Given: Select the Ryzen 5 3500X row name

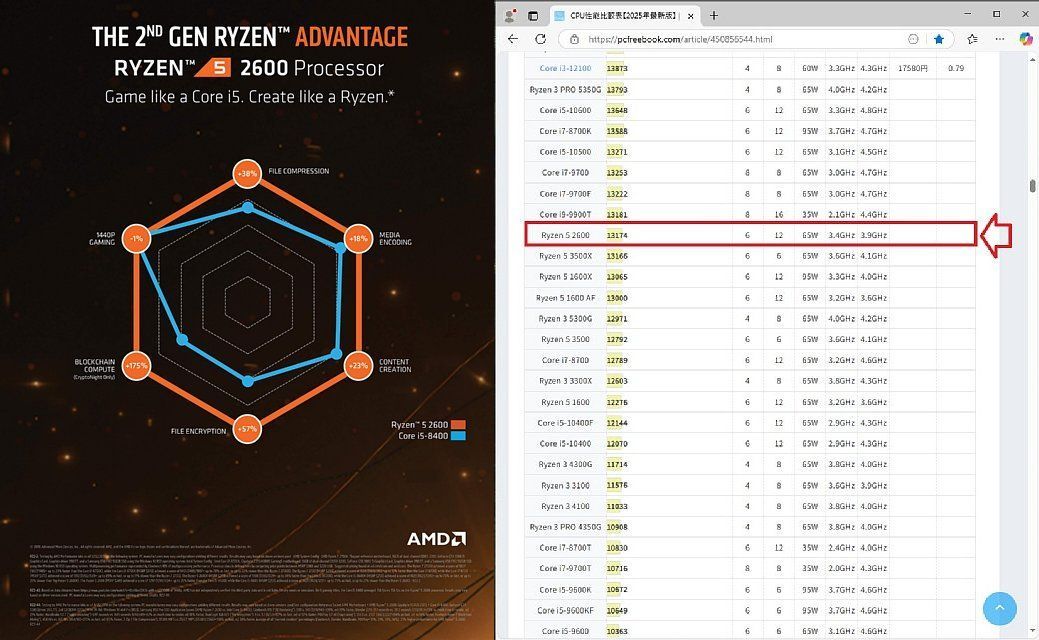Looking at the screenshot, I should tap(565, 256).
